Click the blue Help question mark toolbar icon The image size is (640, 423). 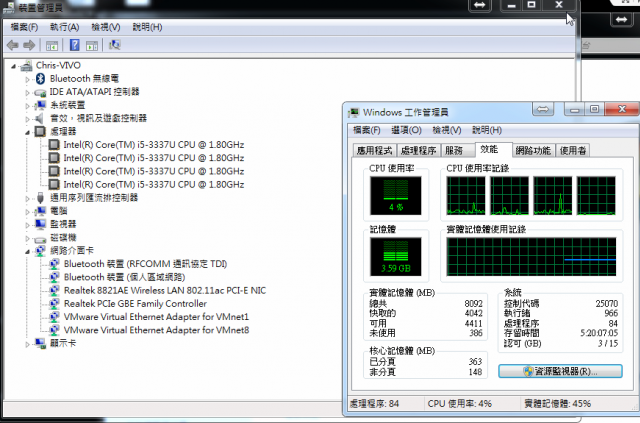[74, 45]
